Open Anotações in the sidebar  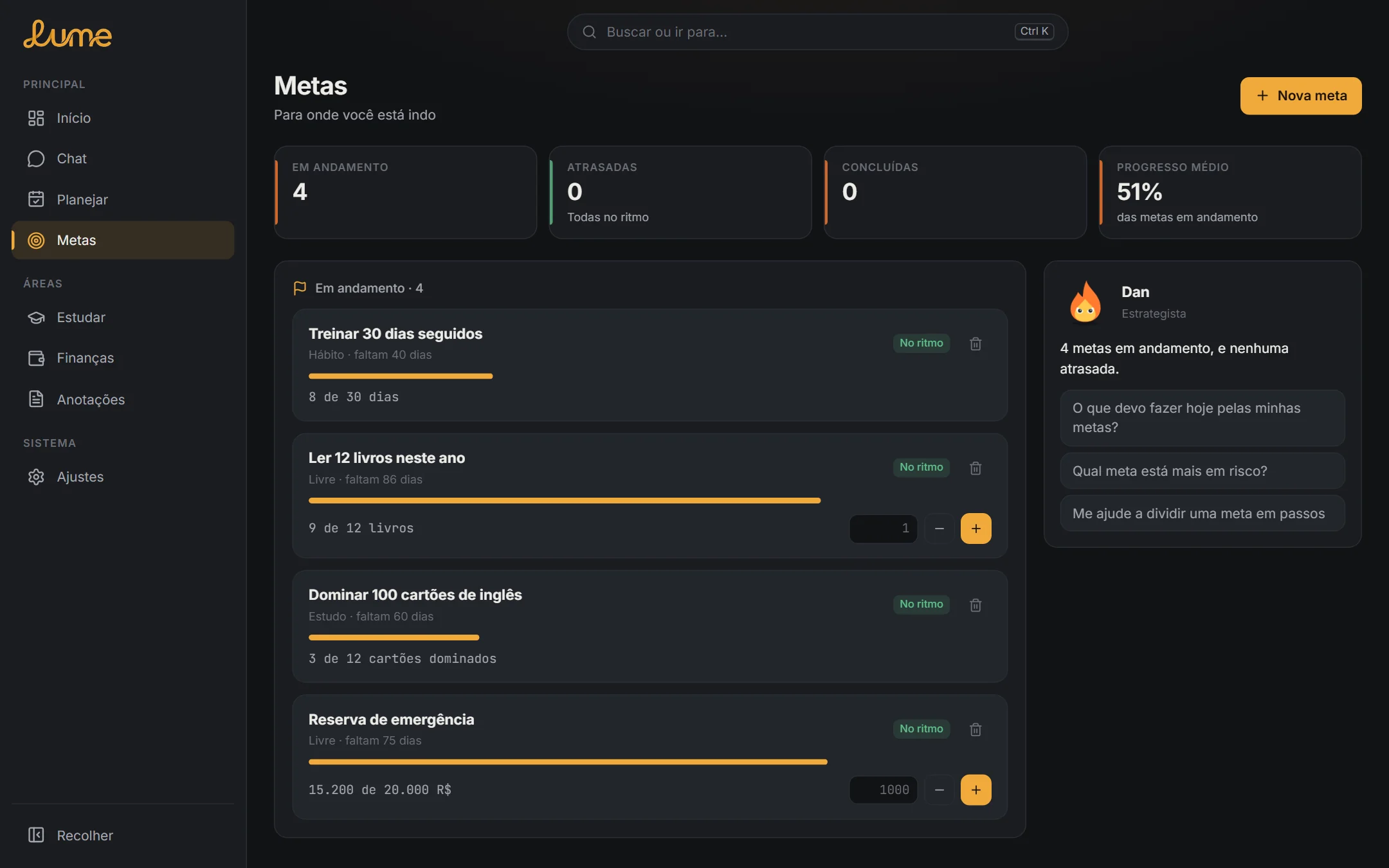coord(123,399)
